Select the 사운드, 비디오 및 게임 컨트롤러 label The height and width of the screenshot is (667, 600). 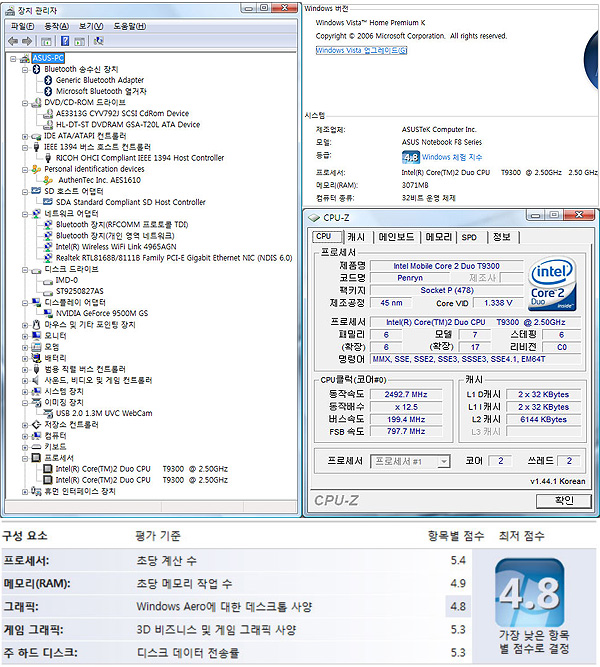pos(98,380)
